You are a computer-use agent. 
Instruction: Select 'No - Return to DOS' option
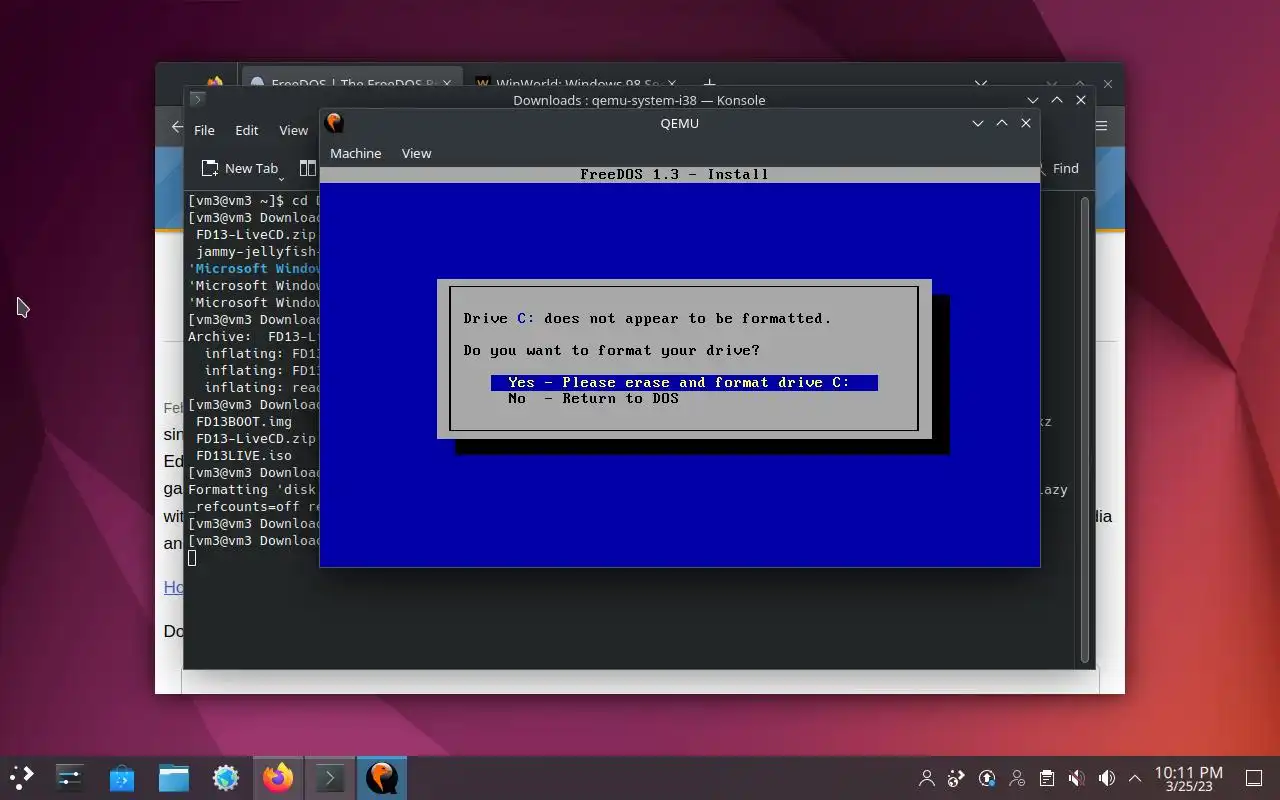pyautogui.click(x=593, y=398)
